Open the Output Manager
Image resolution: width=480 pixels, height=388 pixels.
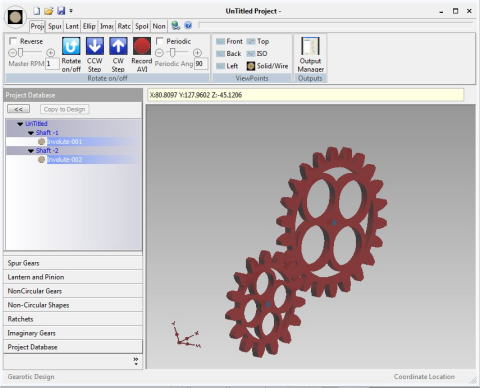310,46
